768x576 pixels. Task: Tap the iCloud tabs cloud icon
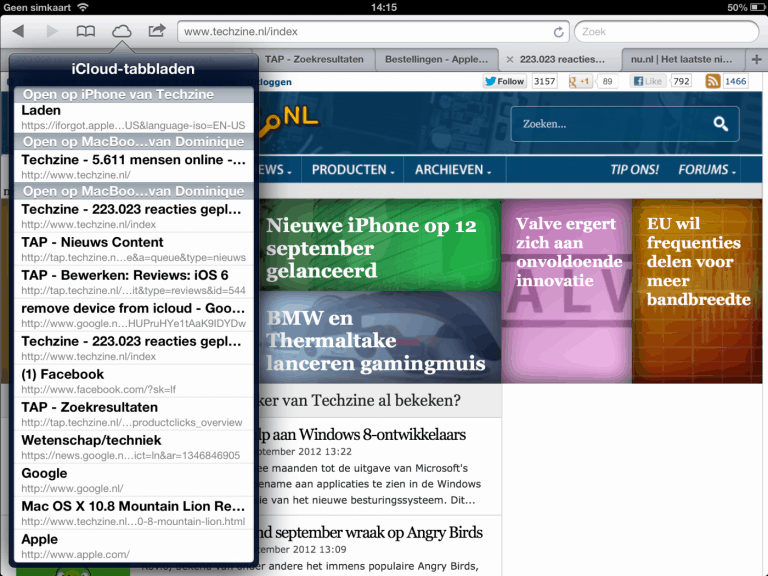click(x=121, y=31)
